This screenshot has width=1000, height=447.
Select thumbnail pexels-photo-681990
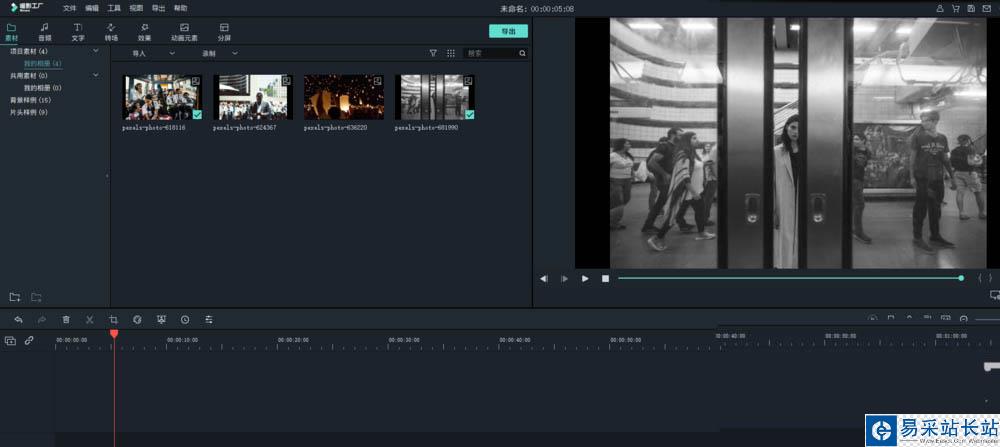[434, 97]
